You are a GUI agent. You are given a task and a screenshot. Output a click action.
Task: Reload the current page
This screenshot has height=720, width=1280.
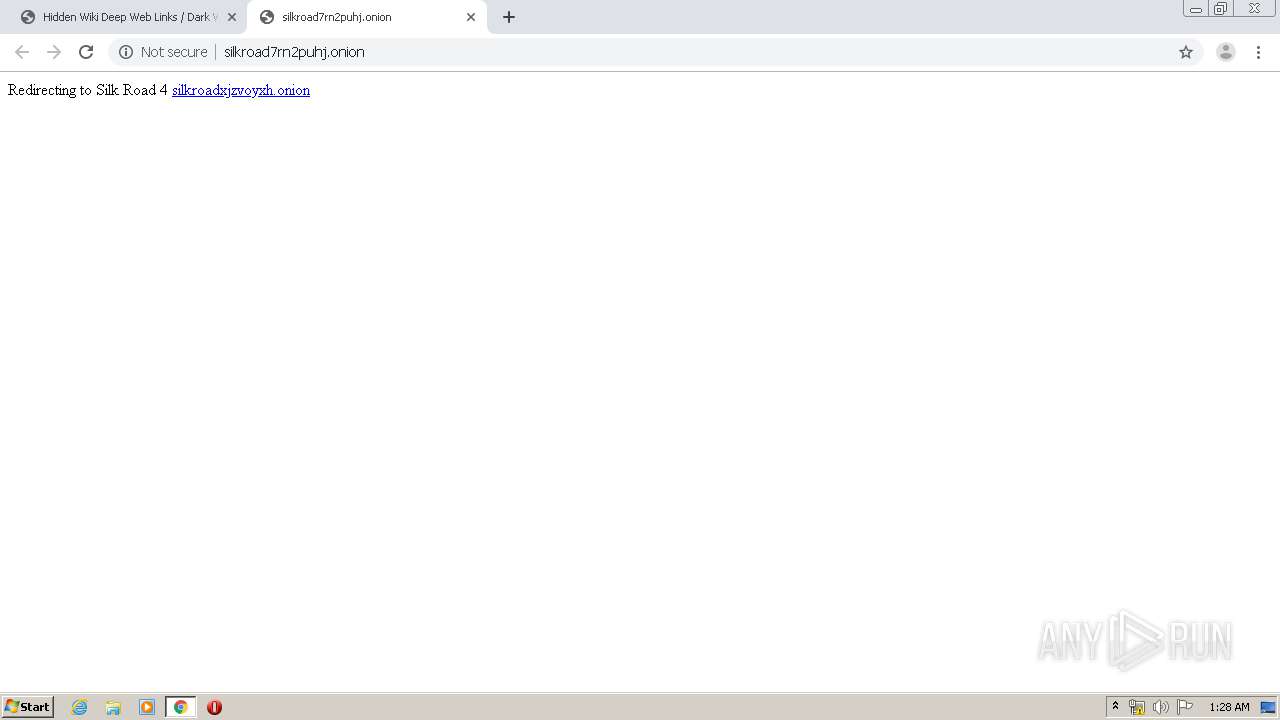point(86,52)
